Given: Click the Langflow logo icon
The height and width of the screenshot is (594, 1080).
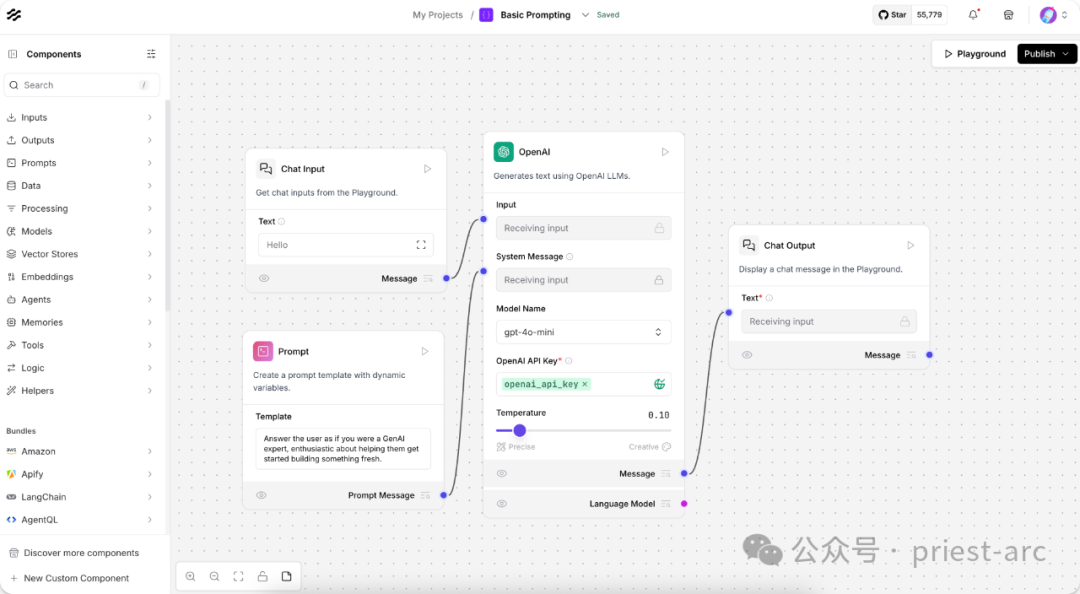Looking at the screenshot, I should (x=14, y=14).
